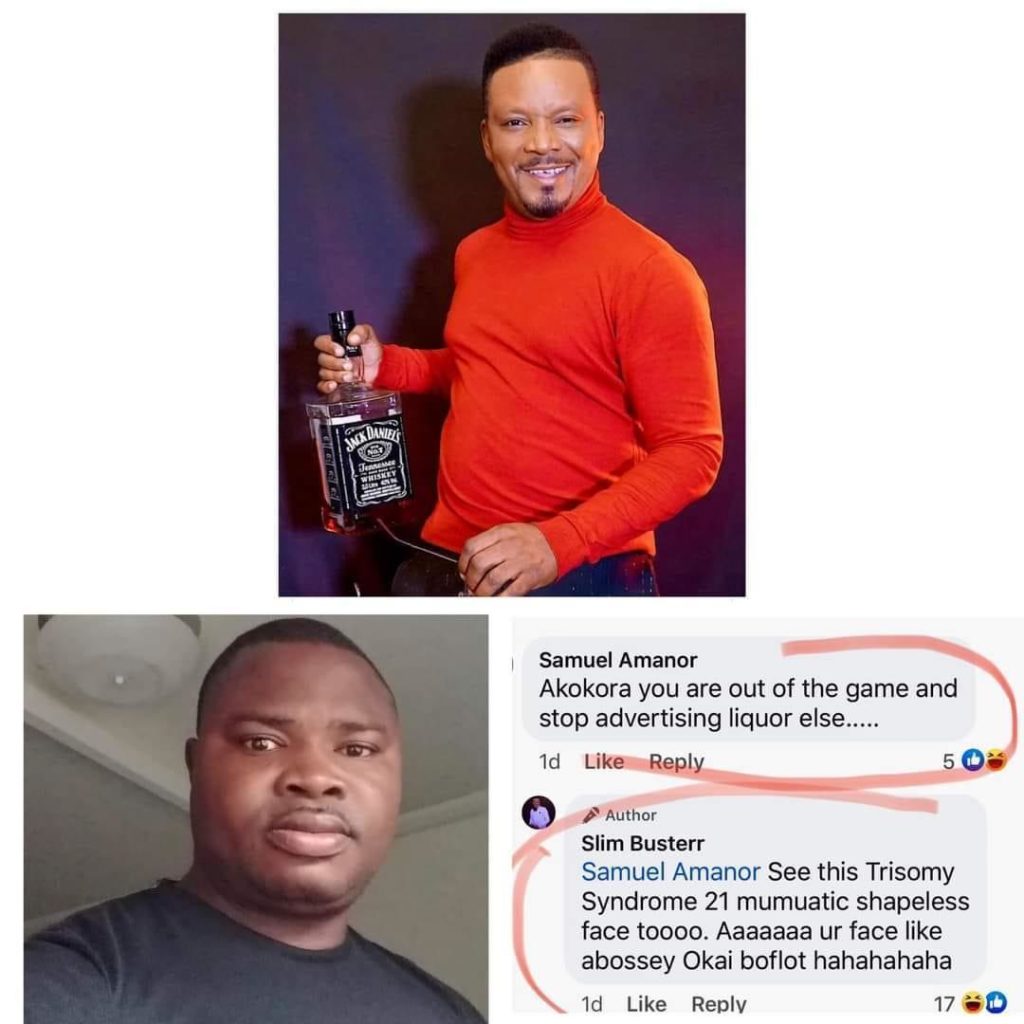View the 17 reactions count
Image resolution: width=1024 pixels, height=1024 pixels.
tap(944, 1004)
